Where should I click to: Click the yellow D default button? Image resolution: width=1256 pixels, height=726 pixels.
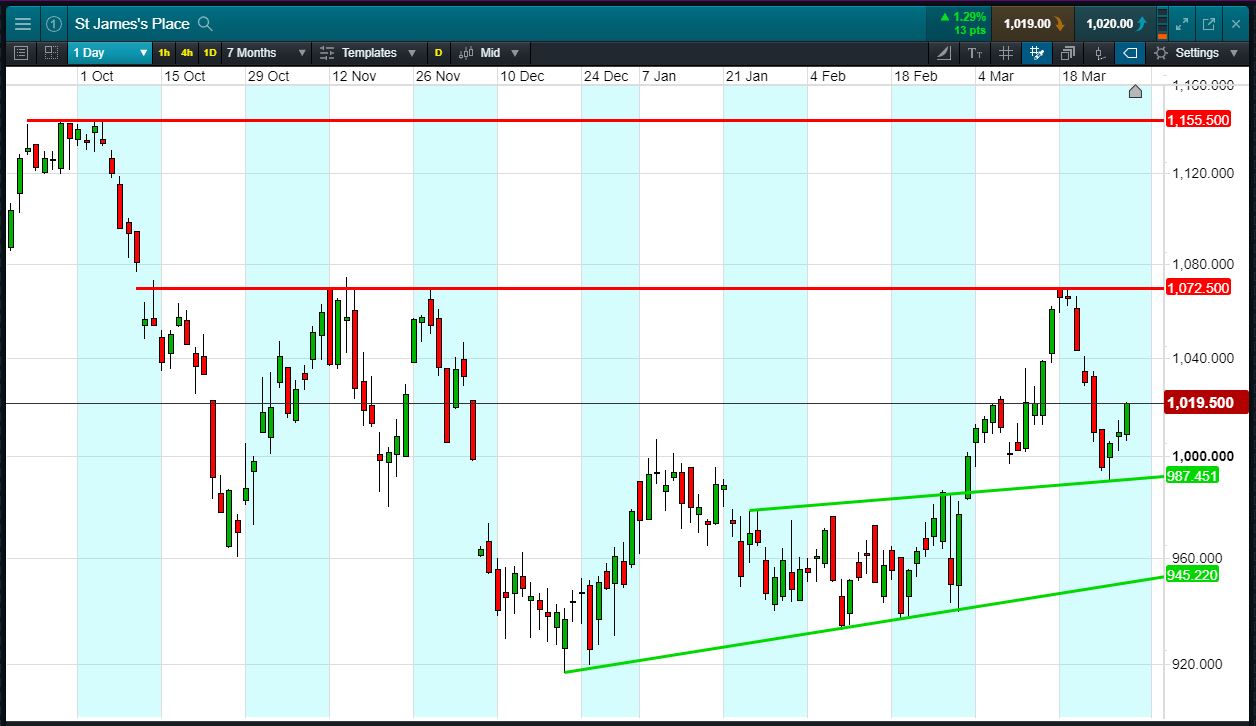point(438,53)
